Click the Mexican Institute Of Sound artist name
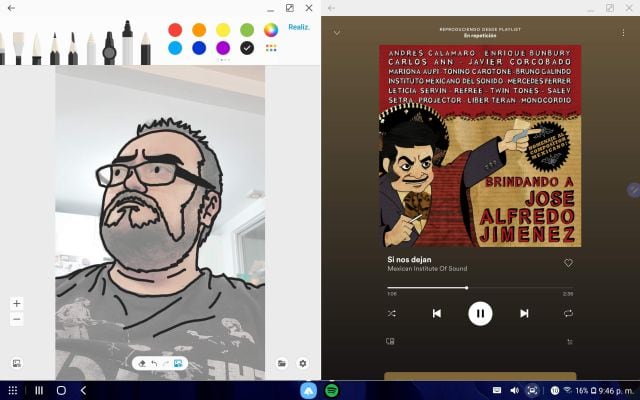 [426, 269]
